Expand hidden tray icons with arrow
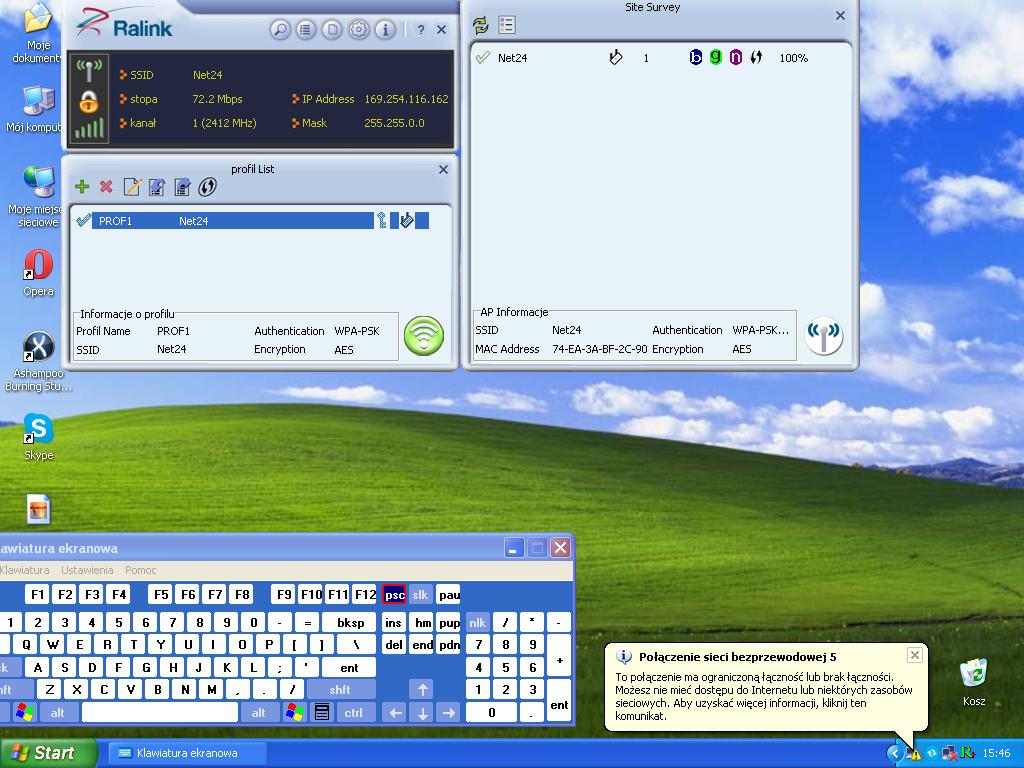 tap(894, 754)
